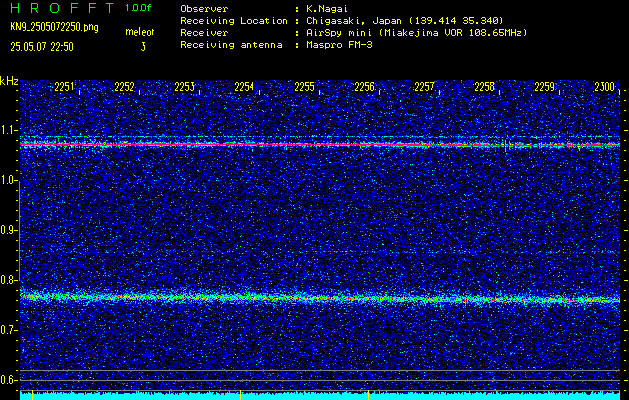Click the filename KN9_2505072250.png
Image resolution: width=629 pixels, height=400 pixels.
point(54,27)
